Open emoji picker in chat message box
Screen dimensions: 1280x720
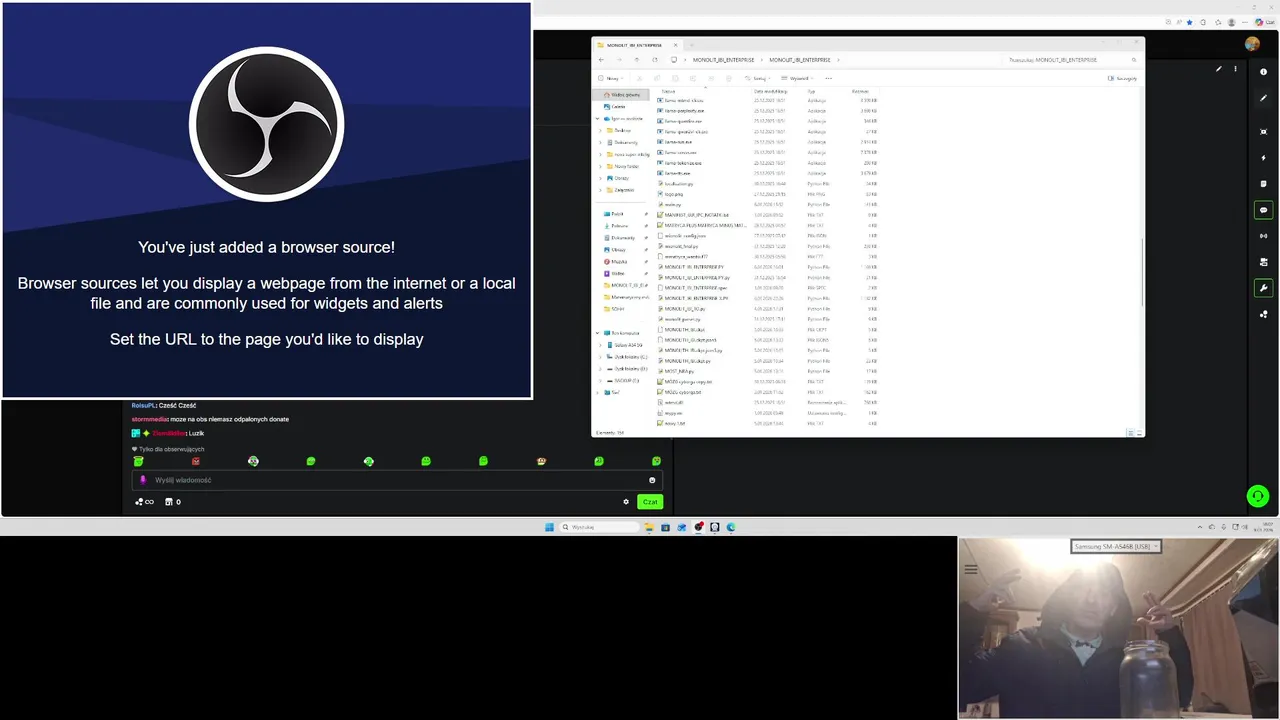[x=652, y=480]
